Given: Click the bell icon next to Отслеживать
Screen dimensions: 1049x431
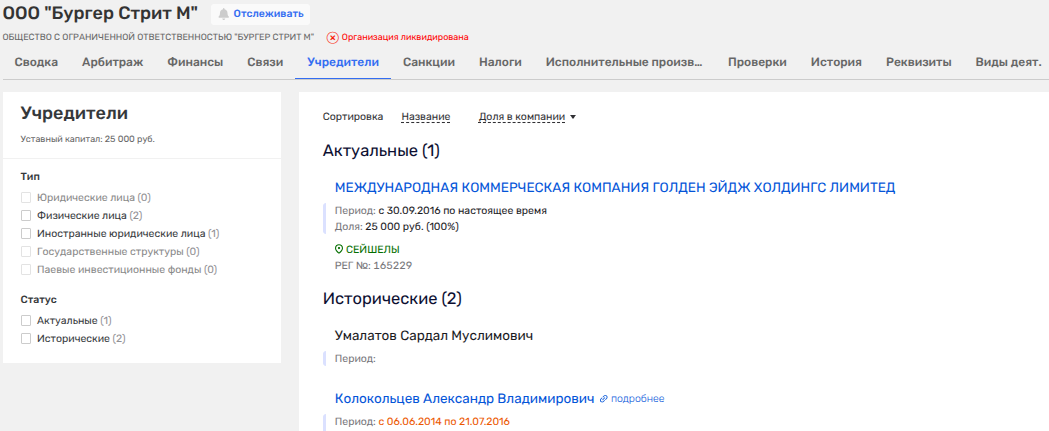Looking at the screenshot, I should pyautogui.click(x=223, y=14).
